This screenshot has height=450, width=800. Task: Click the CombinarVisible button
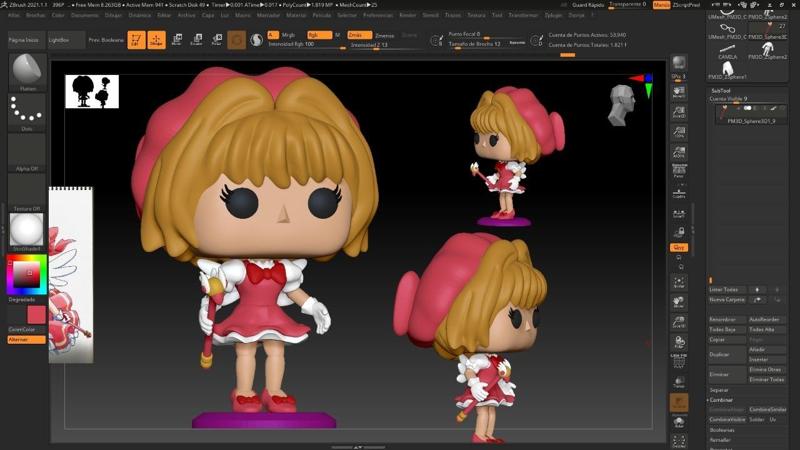[x=727, y=419]
